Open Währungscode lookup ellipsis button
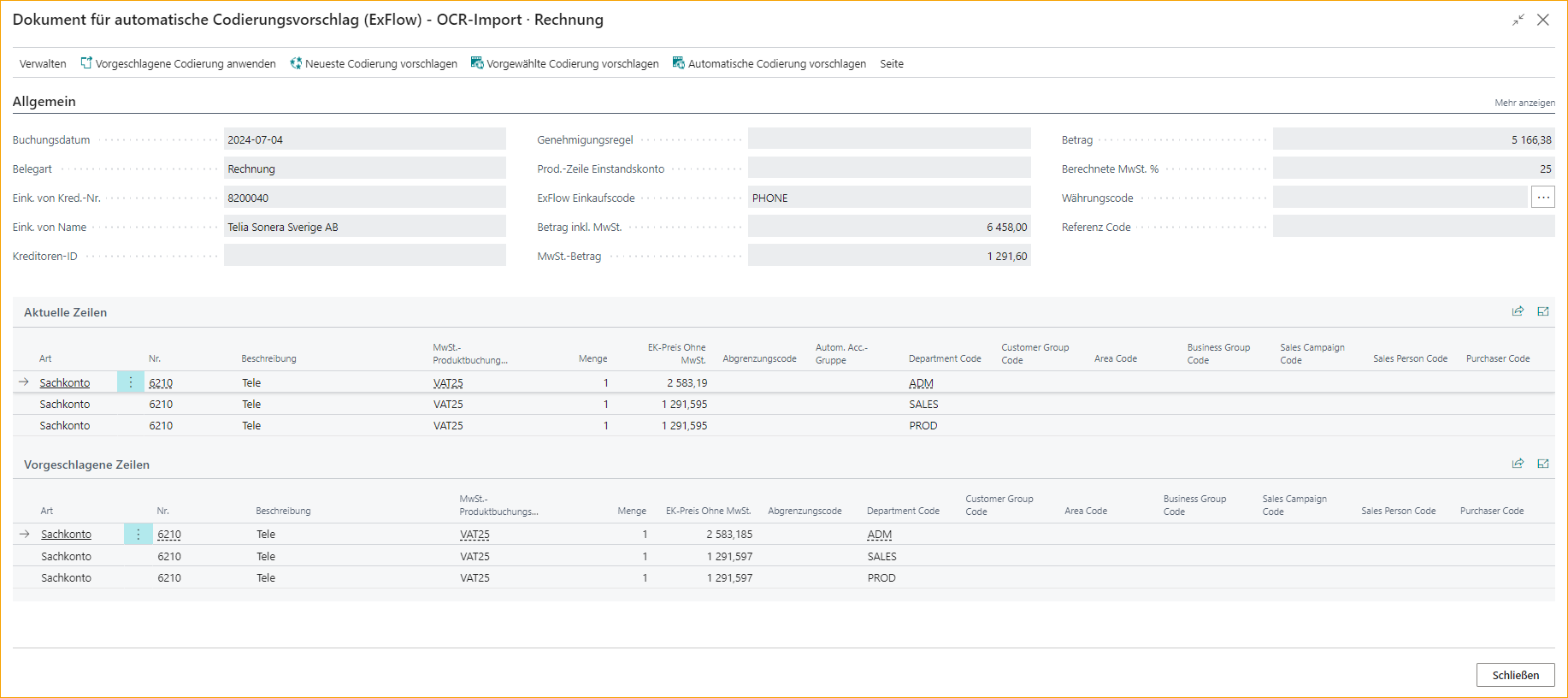The height and width of the screenshot is (698, 1568). point(1542,198)
